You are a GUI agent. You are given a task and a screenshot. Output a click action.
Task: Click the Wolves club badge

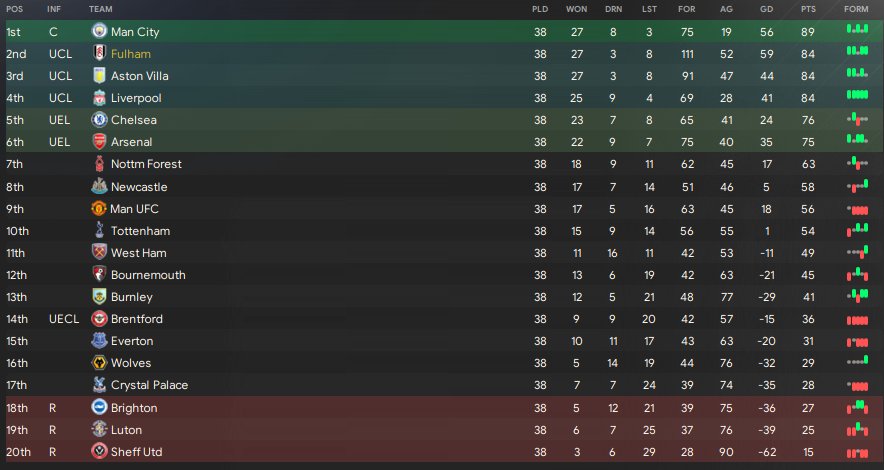tap(98, 363)
